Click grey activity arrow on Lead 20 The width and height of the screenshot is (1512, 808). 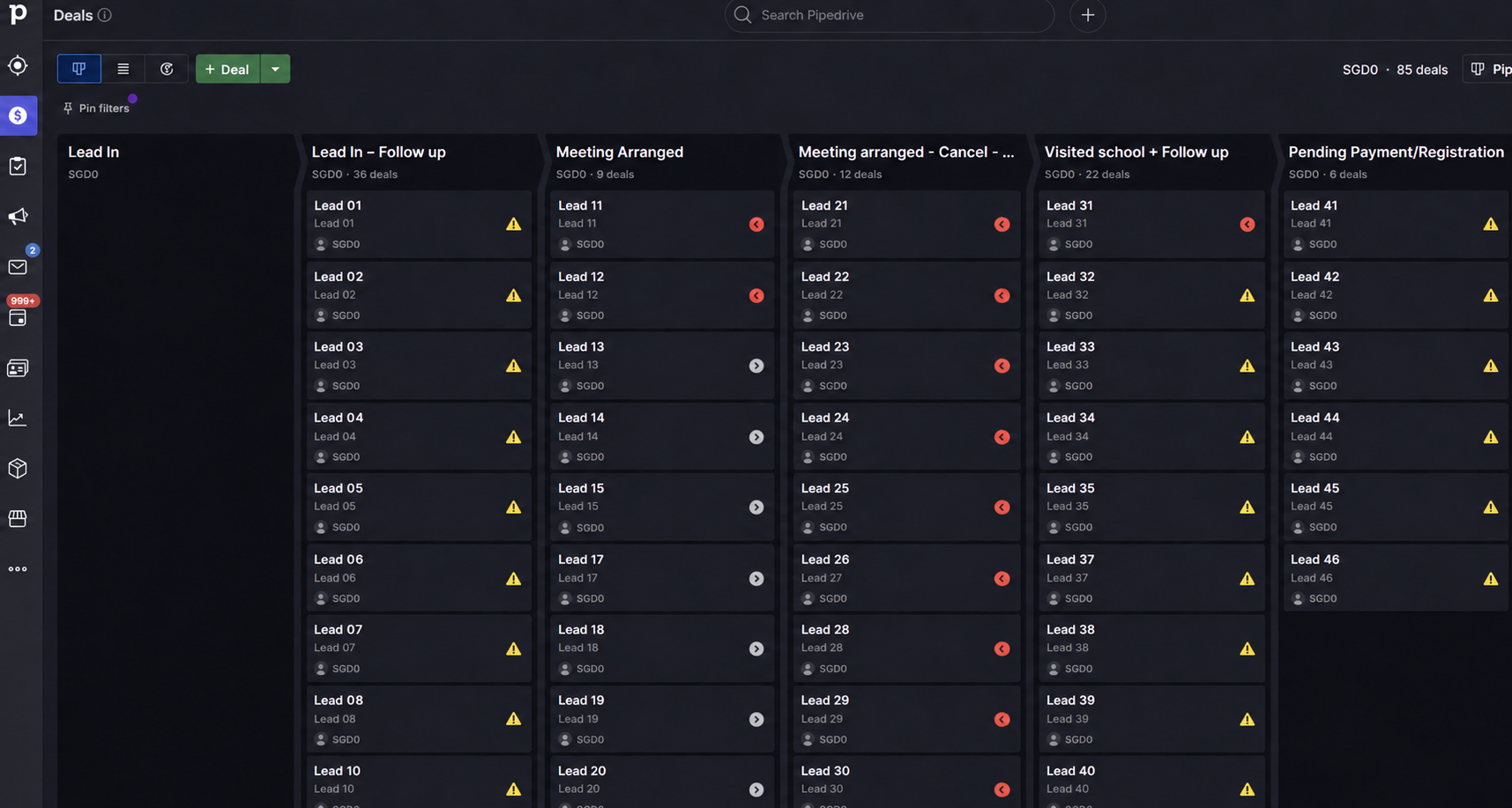[x=756, y=790]
